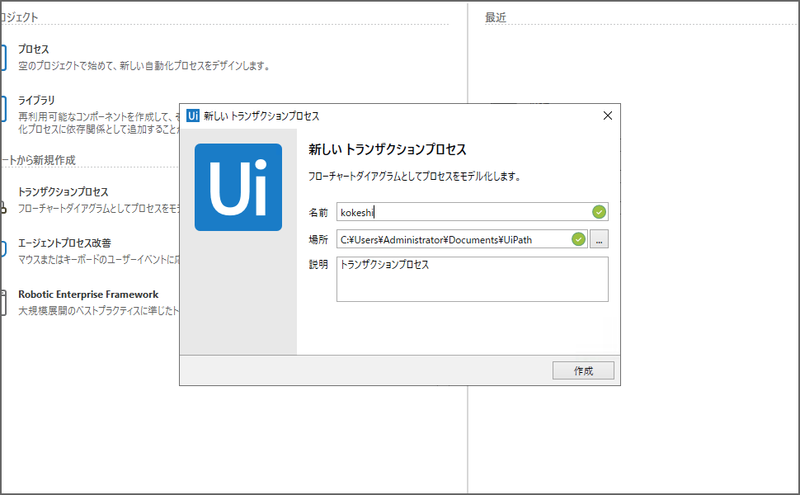Click the 場所 label

318,239
